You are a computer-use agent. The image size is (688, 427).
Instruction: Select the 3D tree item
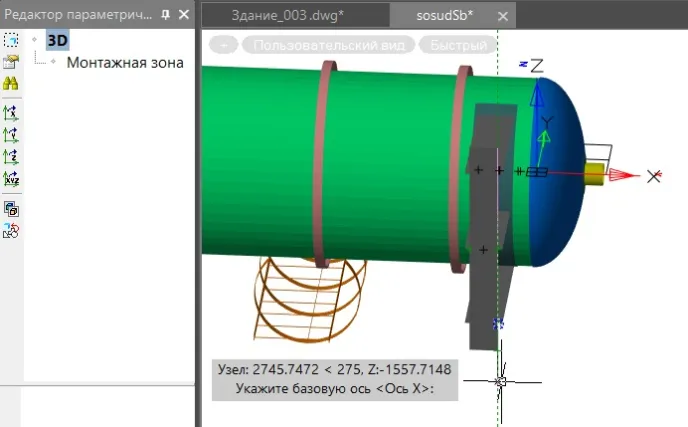[58, 40]
